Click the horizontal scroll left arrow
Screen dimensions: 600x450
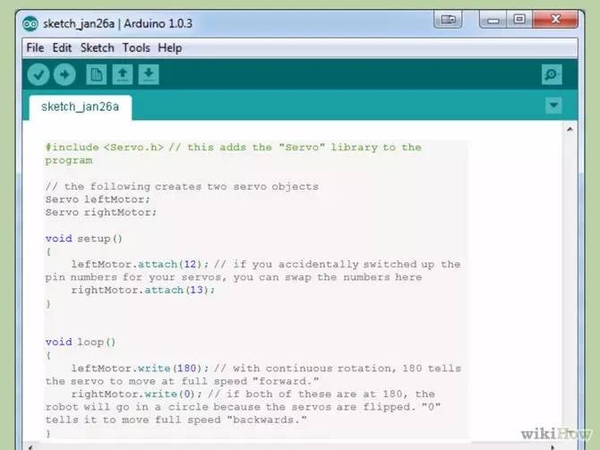click(31, 447)
